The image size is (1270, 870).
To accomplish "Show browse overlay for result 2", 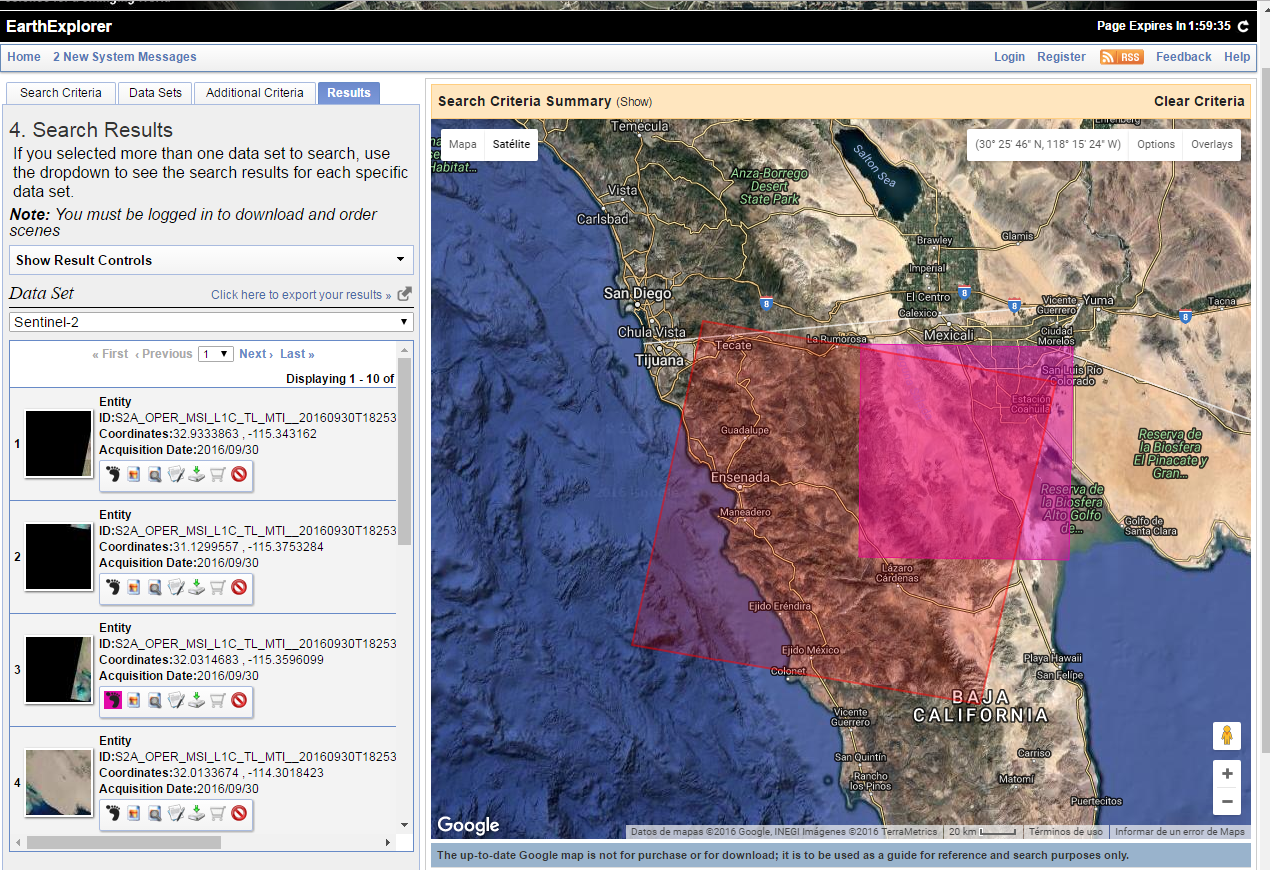I will pyautogui.click(x=134, y=588).
